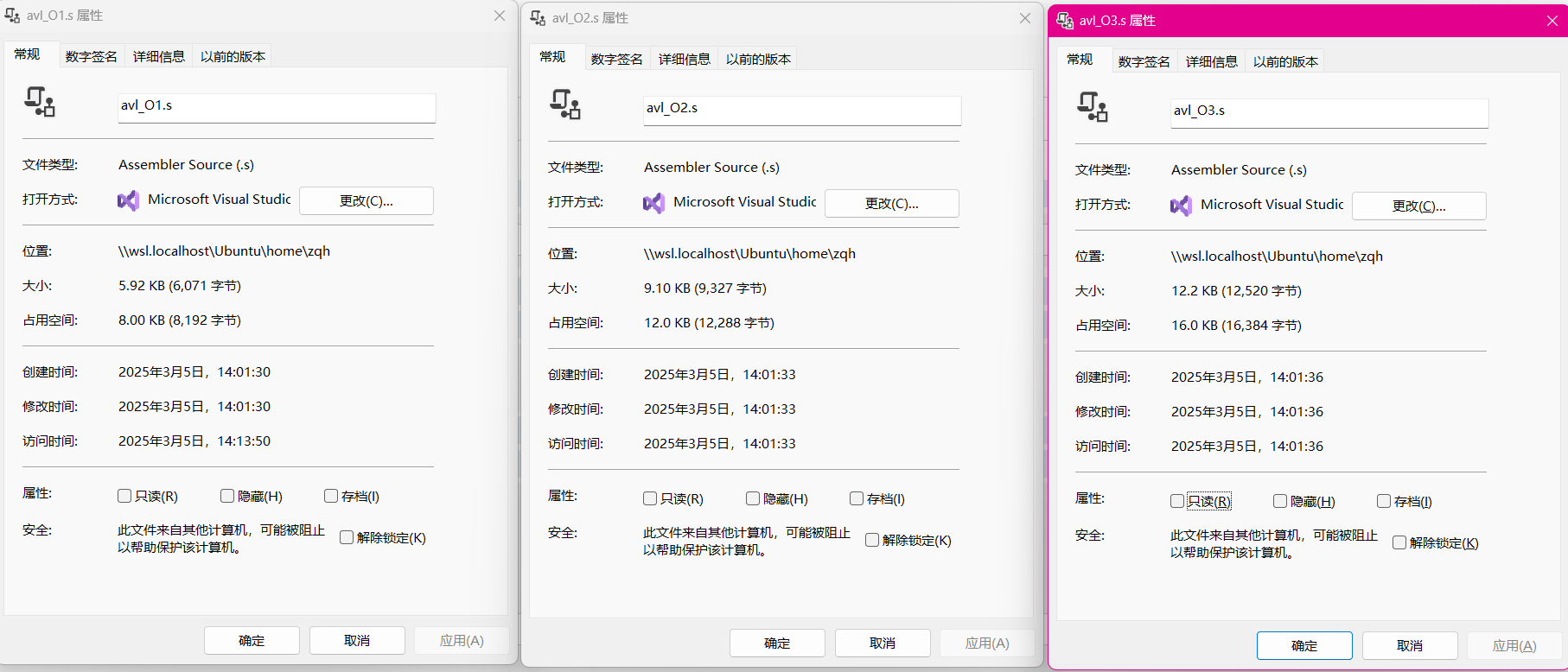
Task: Click 取消 in avl_O3.s window
Action: tap(1410, 645)
